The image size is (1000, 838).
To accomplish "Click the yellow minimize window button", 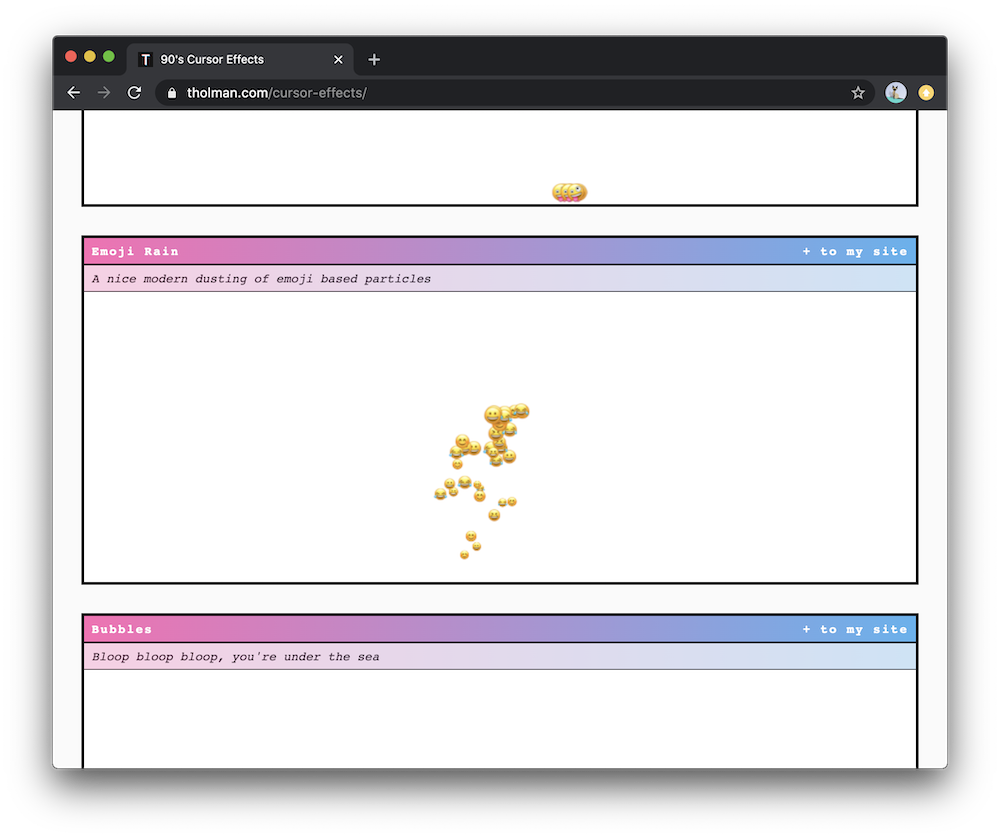I will (90, 57).
